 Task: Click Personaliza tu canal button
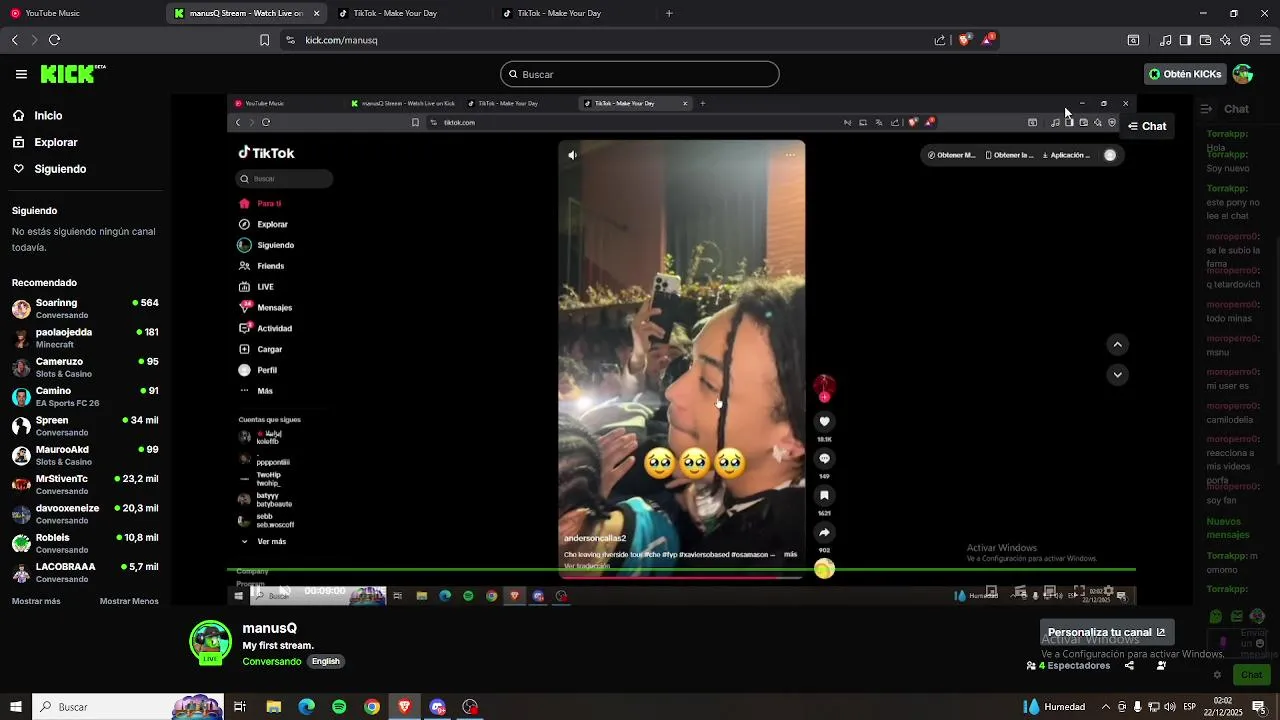[1107, 632]
